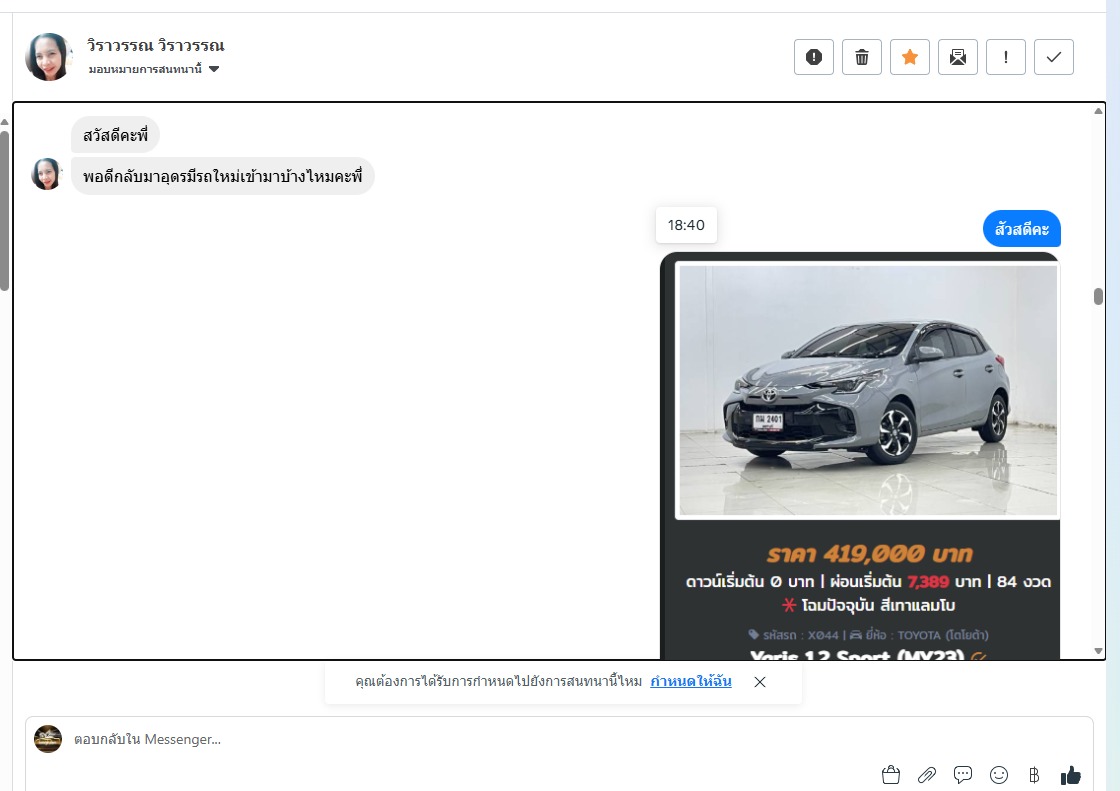The image size is (1120, 791).
Task: Attach a file with paperclip icon
Action: [x=927, y=775]
